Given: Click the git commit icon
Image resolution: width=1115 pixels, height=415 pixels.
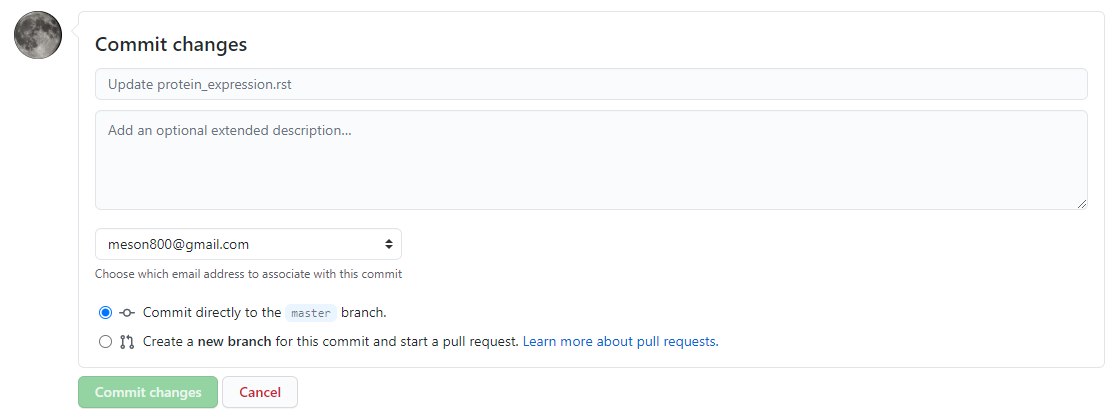Looking at the screenshot, I should (127, 313).
